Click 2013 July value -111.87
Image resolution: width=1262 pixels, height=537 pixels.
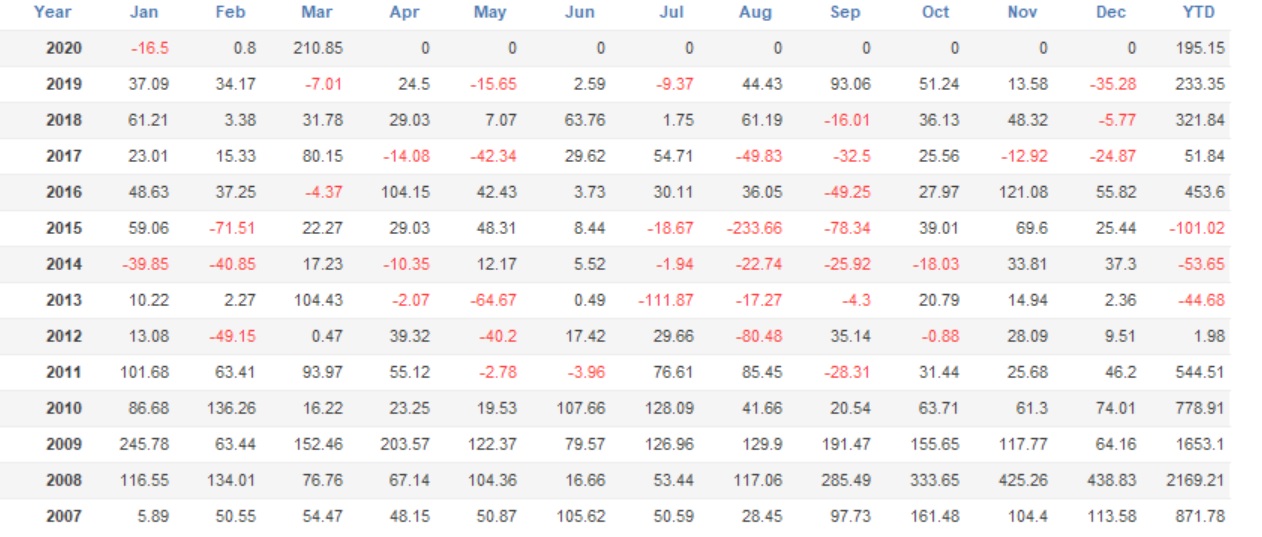pyautogui.click(x=666, y=300)
